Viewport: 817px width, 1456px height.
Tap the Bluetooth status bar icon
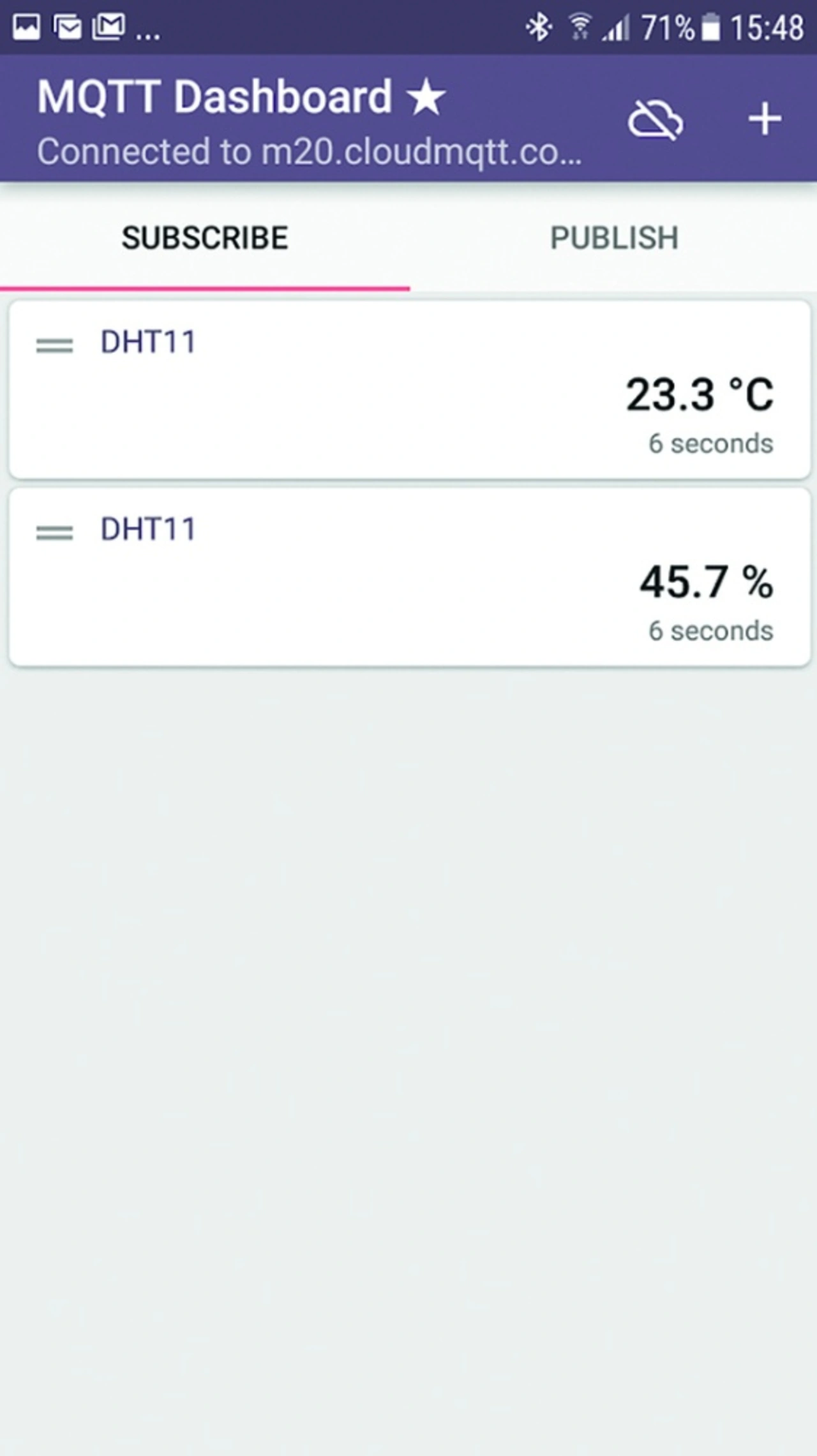click(x=538, y=27)
